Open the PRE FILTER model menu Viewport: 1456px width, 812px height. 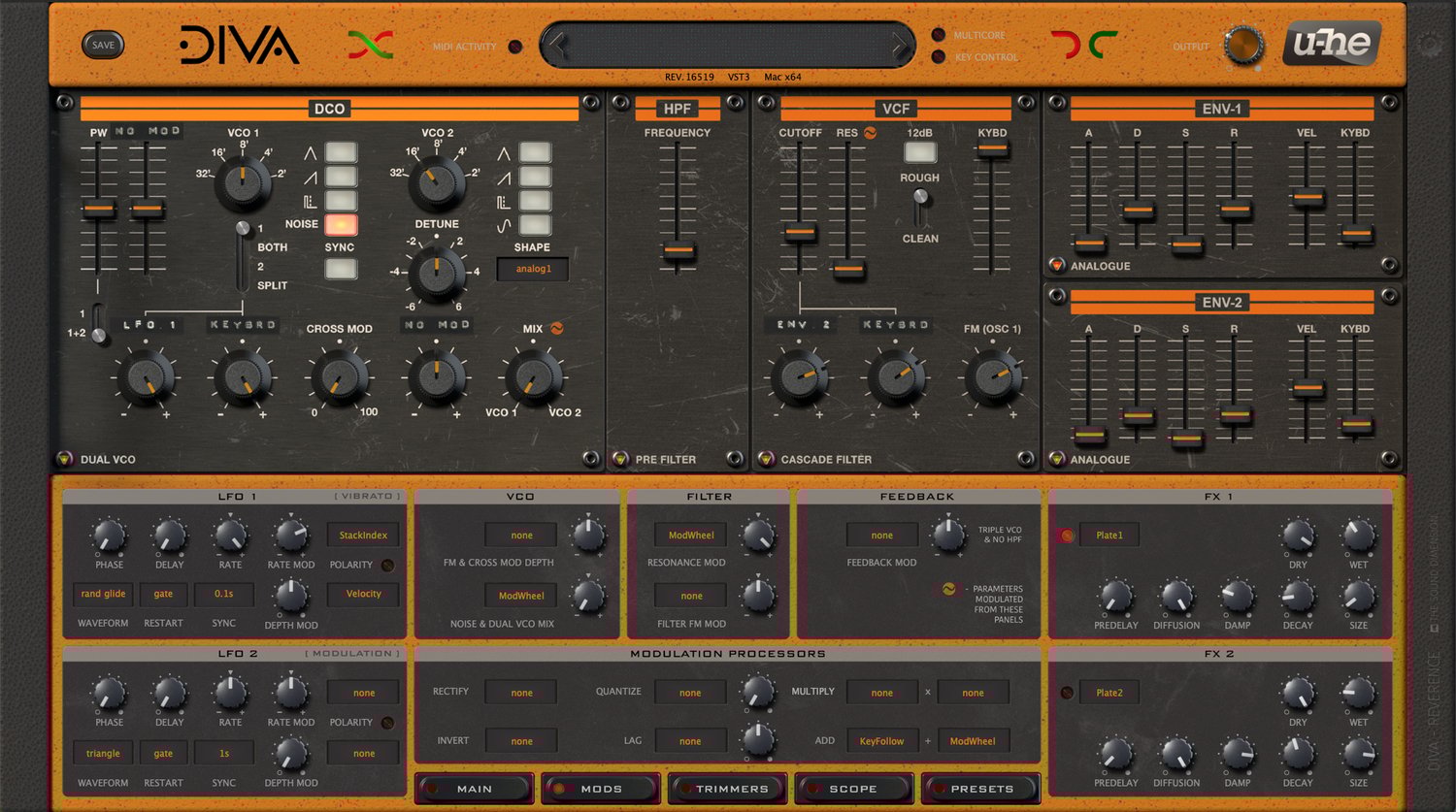pyautogui.click(x=620, y=459)
